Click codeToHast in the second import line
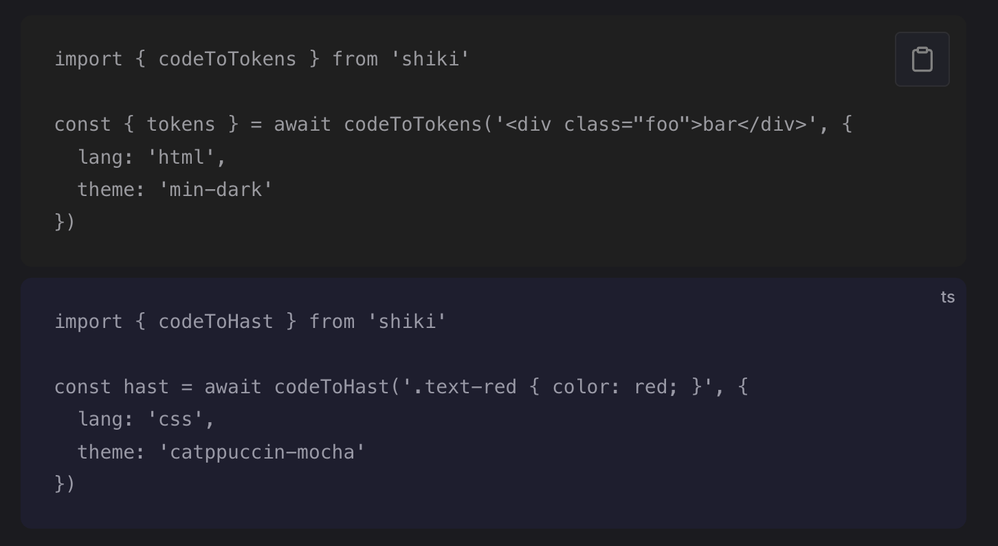 [215, 321]
